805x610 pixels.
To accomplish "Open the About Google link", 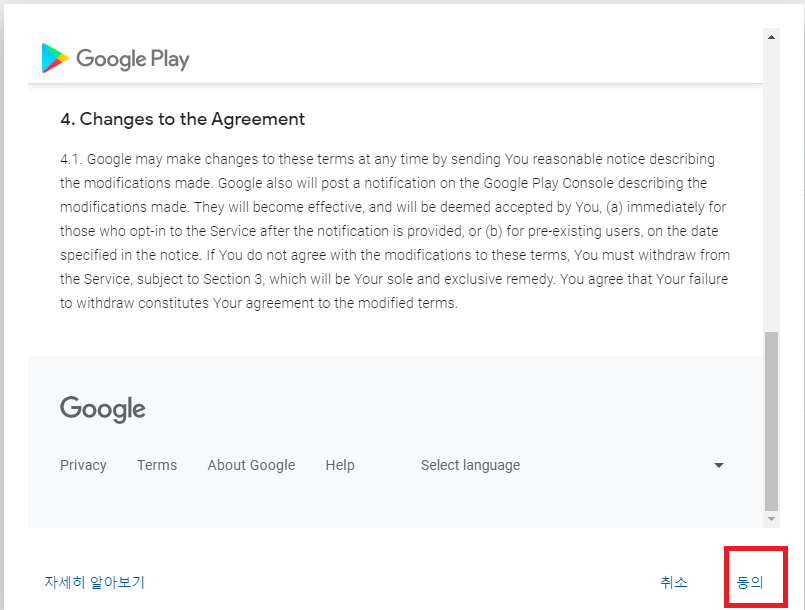I will coord(251,465).
